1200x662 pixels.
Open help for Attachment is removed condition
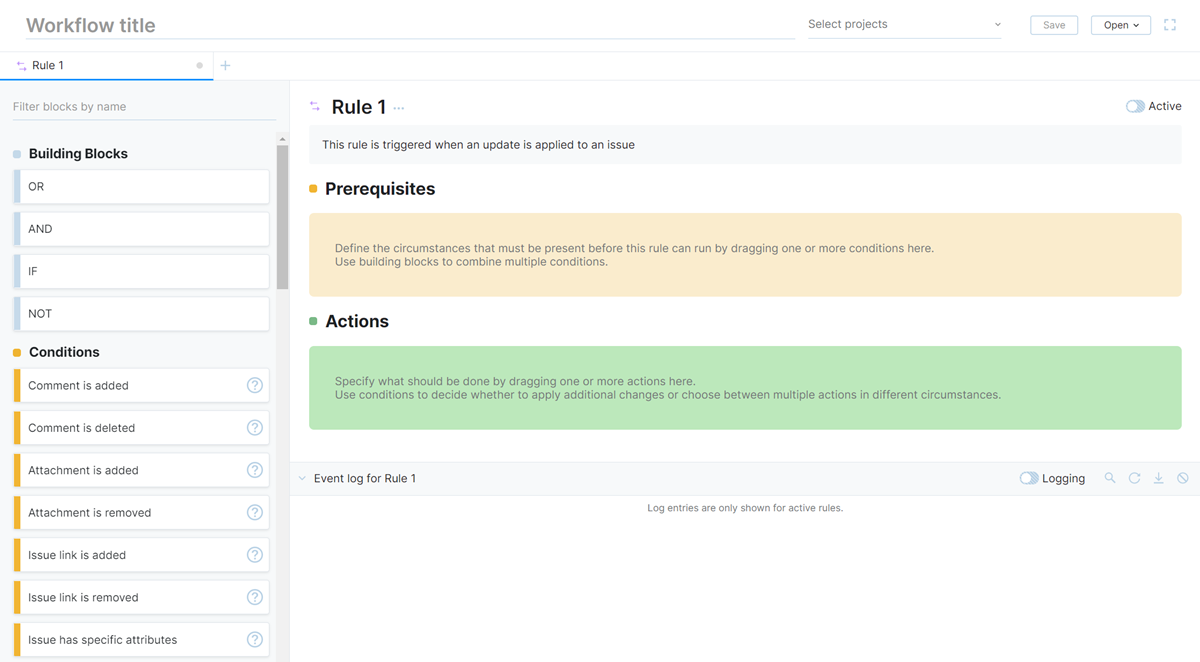tap(254, 512)
